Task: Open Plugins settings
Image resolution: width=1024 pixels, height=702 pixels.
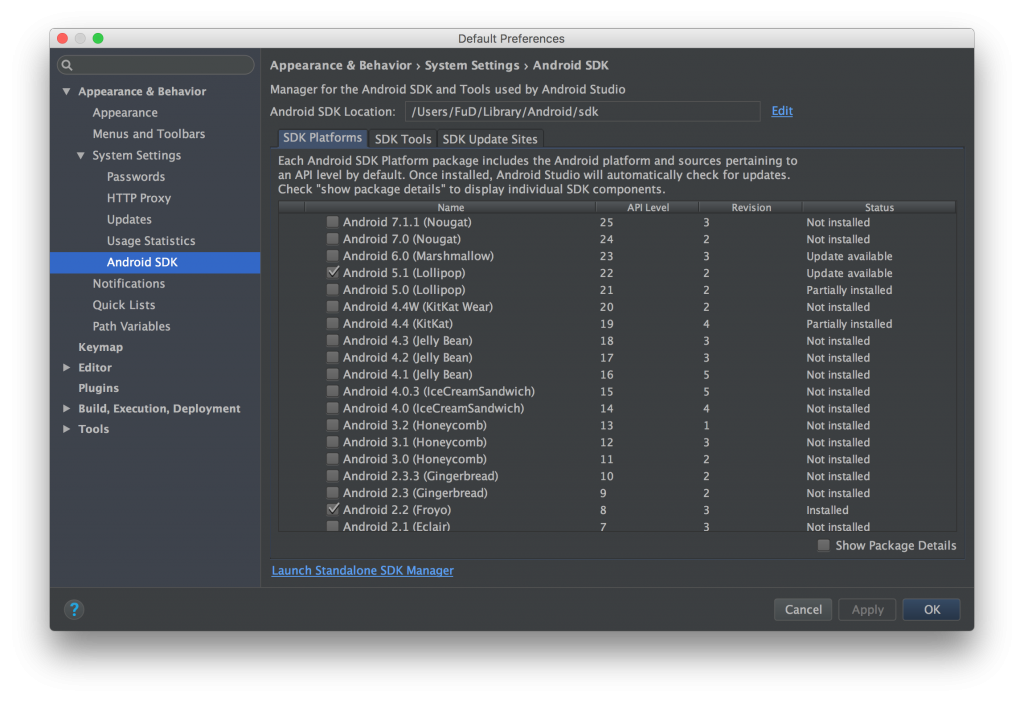Action: coord(99,388)
